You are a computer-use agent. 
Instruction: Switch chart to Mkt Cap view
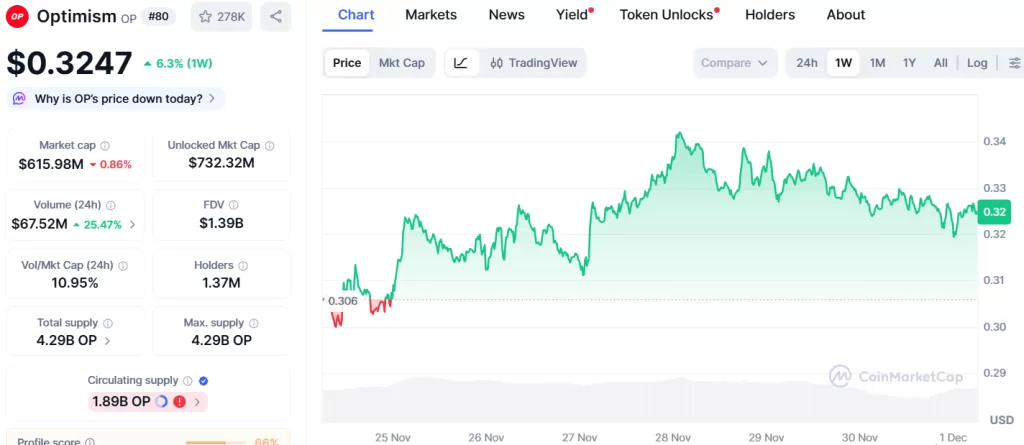tap(401, 63)
